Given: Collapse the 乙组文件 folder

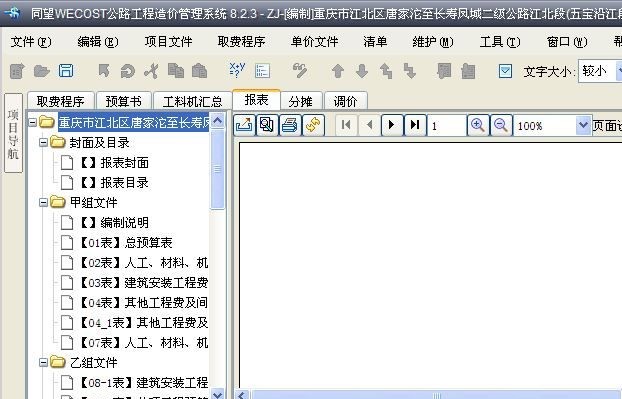Looking at the screenshot, I should [x=43, y=362].
